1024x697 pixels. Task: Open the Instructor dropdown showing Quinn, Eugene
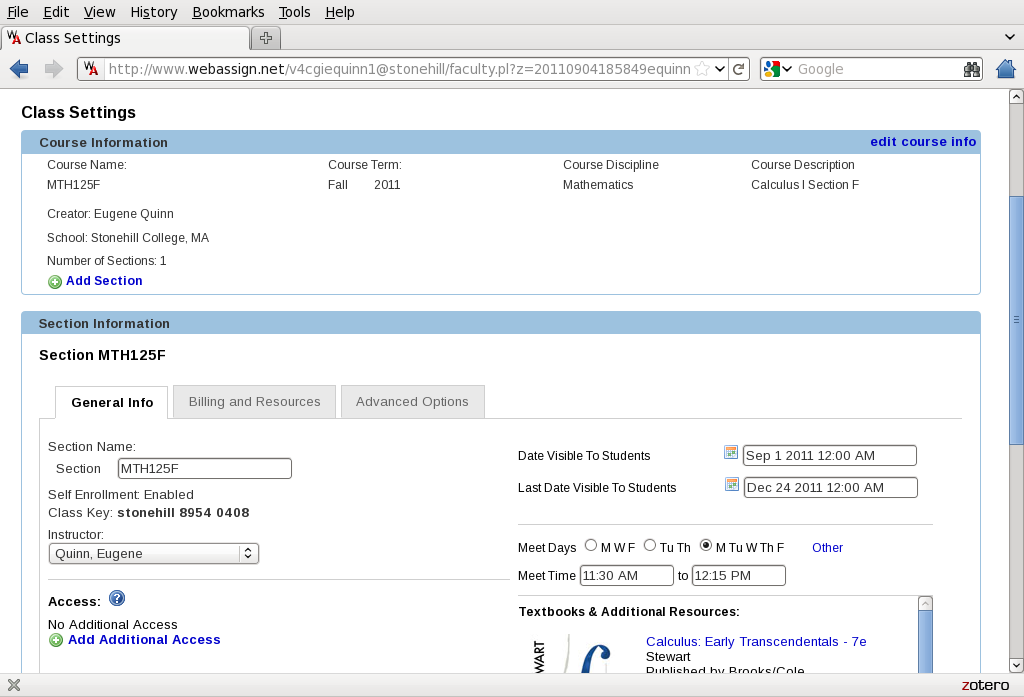click(153, 553)
